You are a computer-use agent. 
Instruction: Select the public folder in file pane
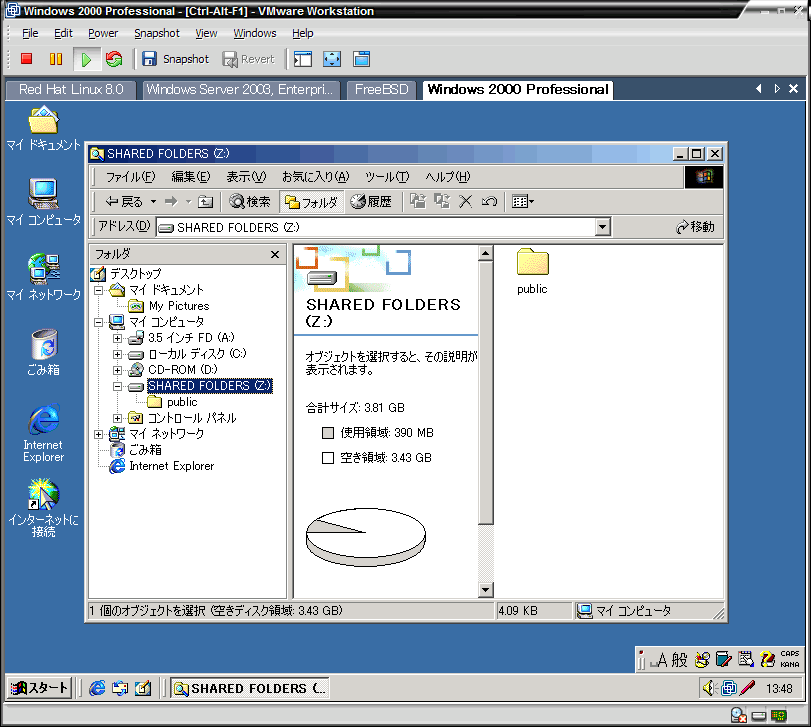[x=532, y=271]
